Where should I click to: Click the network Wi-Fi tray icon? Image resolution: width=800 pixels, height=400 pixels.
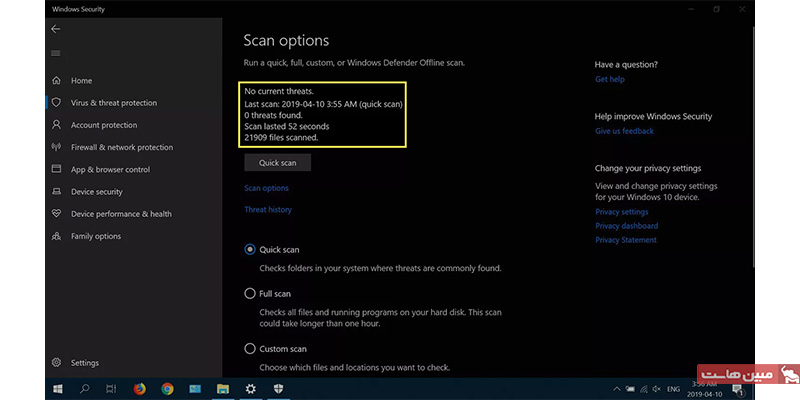[643, 389]
